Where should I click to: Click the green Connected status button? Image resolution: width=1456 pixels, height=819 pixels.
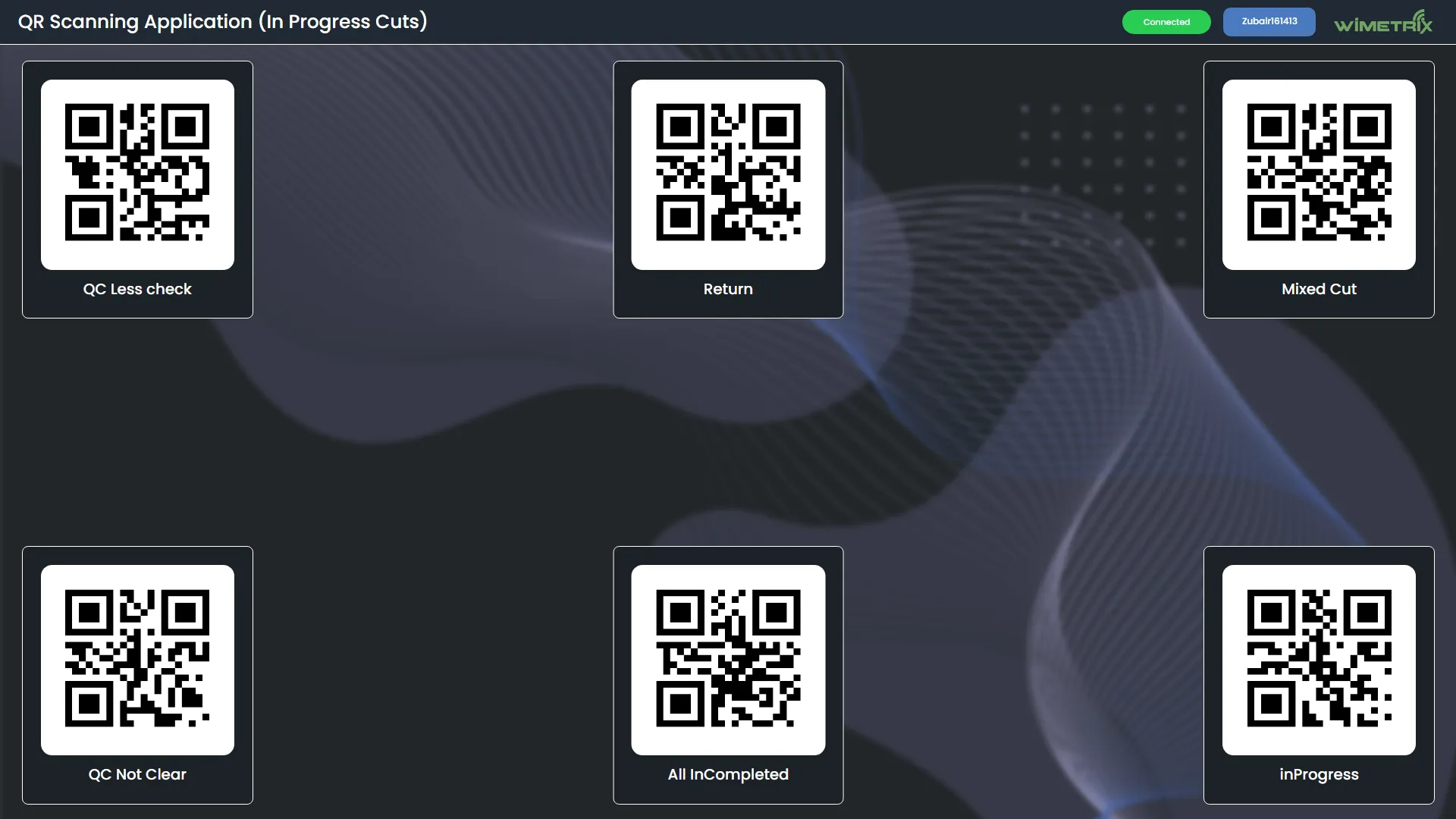tap(1166, 22)
